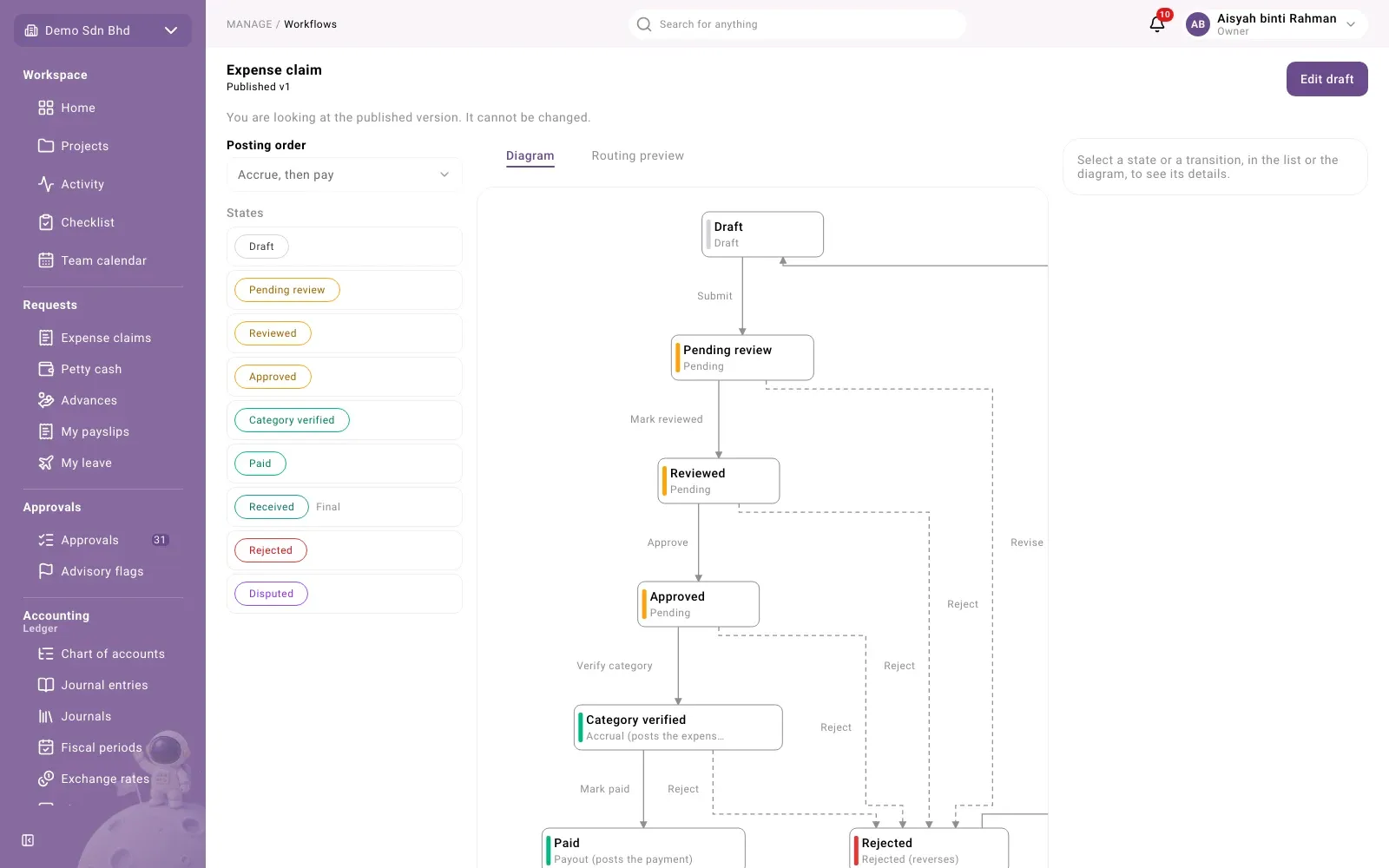Select the Disputed state pill
Viewport: 1389px width, 868px height.
pyautogui.click(x=272, y=594)
